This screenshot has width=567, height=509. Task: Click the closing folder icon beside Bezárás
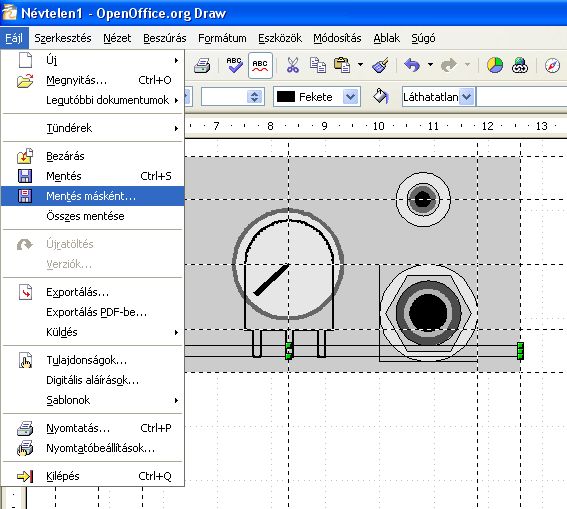tap(25, 156)
